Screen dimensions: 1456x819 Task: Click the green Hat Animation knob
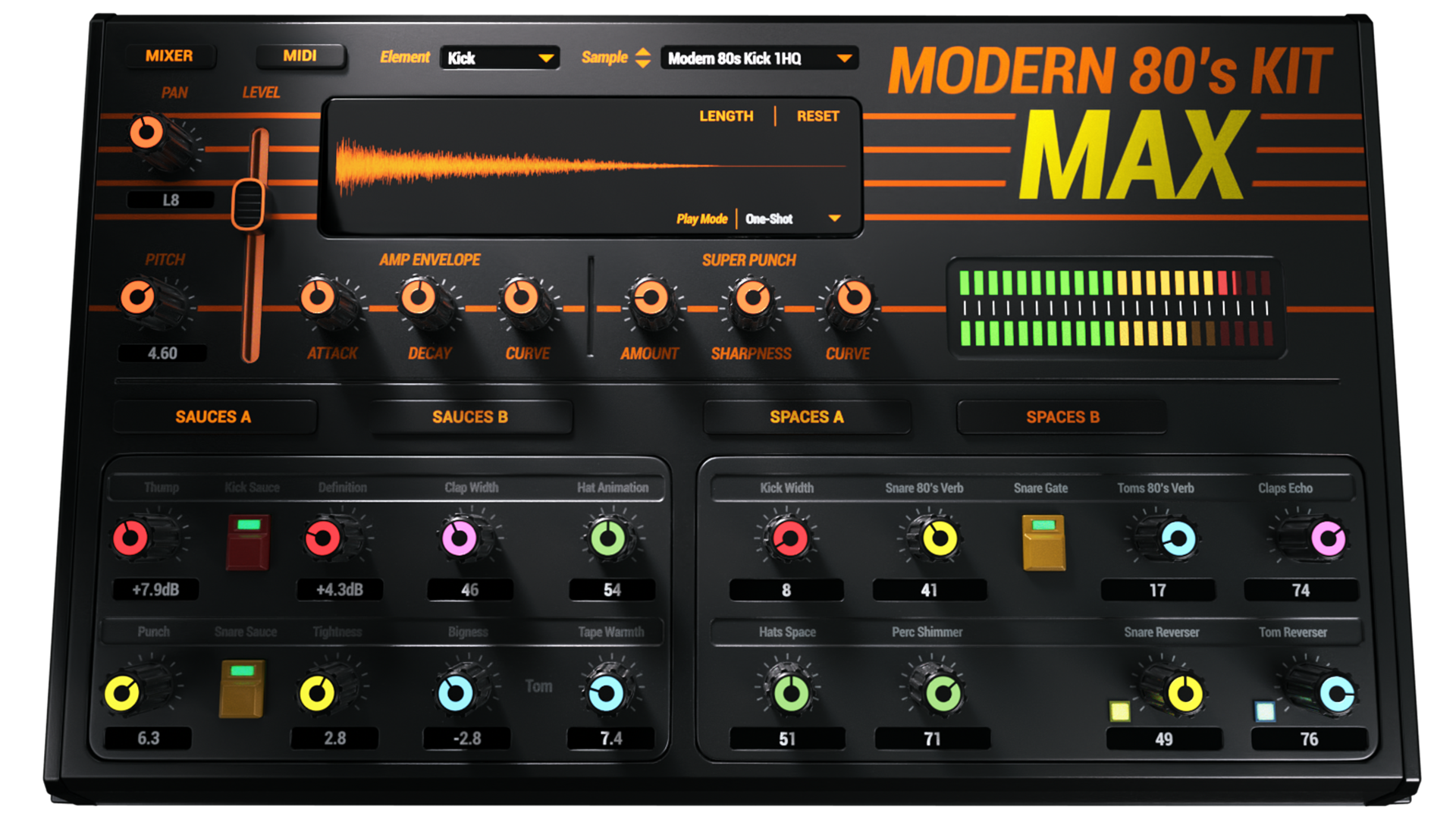click(x=608, y=539)
